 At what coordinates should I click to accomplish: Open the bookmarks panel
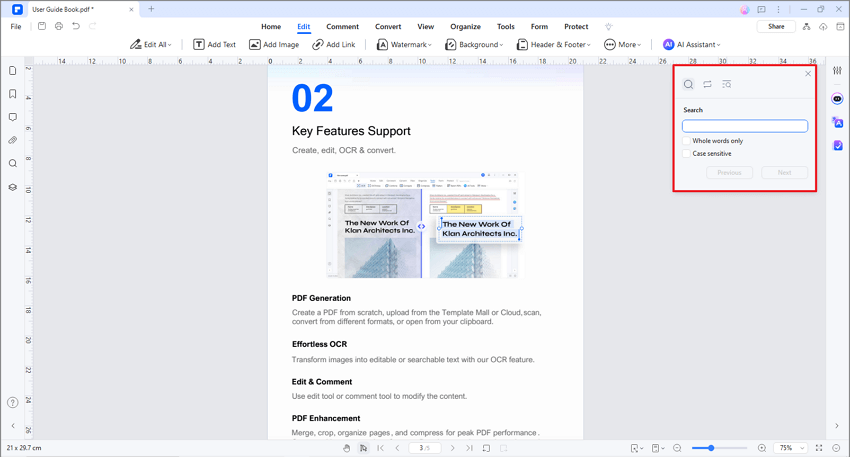point(12,94)
